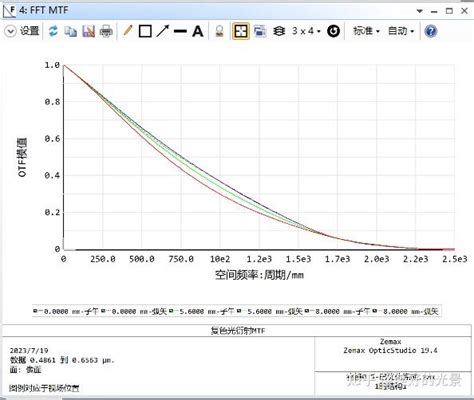Screen dimensions: 474x400
Task: Select the pencil annotation tool
Action: point(128,31)
